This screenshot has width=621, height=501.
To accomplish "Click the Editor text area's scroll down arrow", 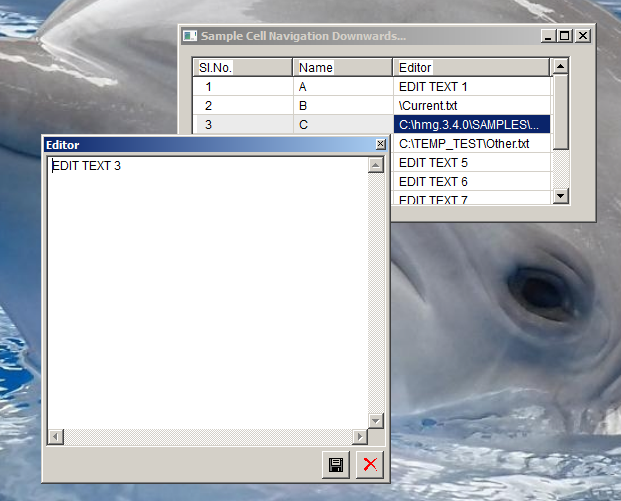I will click(x=375, y=421).
